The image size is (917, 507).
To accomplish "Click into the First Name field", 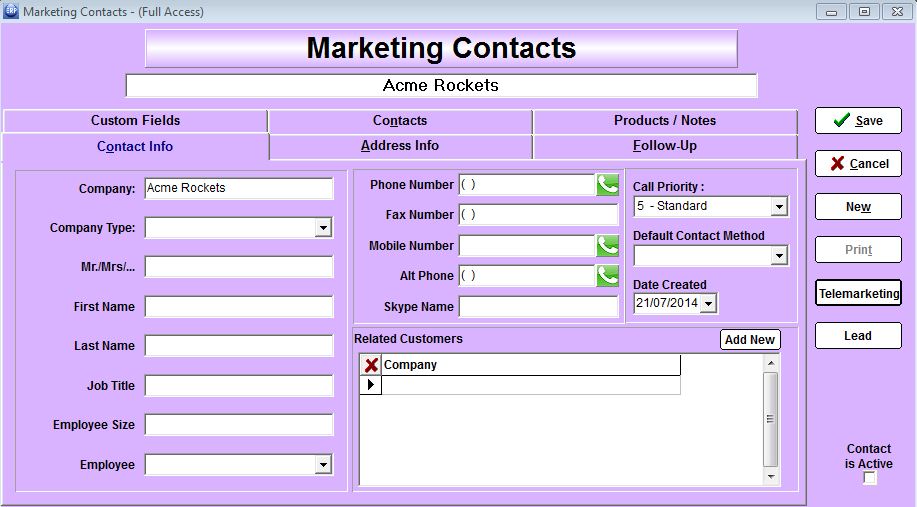I will click(239, 307).
